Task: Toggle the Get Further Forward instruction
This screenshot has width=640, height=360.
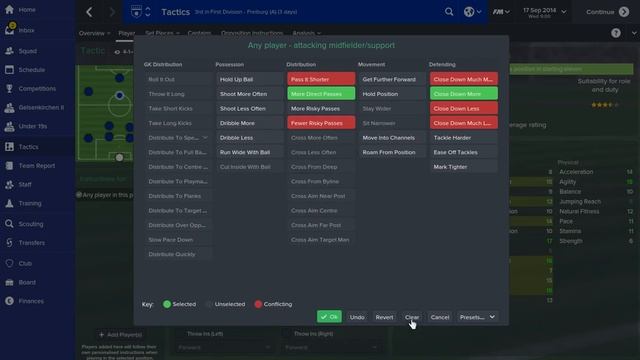Action: point(392,79)
